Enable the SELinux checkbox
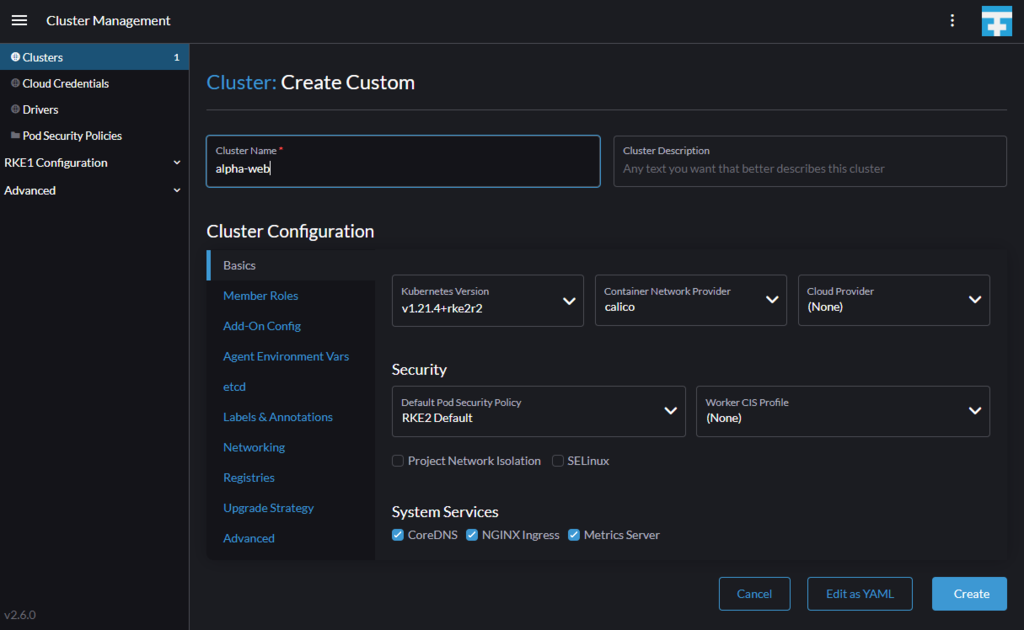The height and width of the screenshot is (630, 1024). click(x=558, y=461)
